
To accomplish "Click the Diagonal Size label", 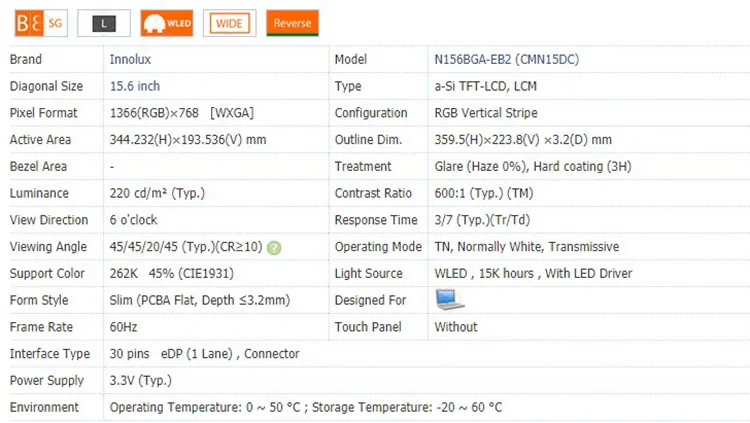I will click(x=46, y=86).
